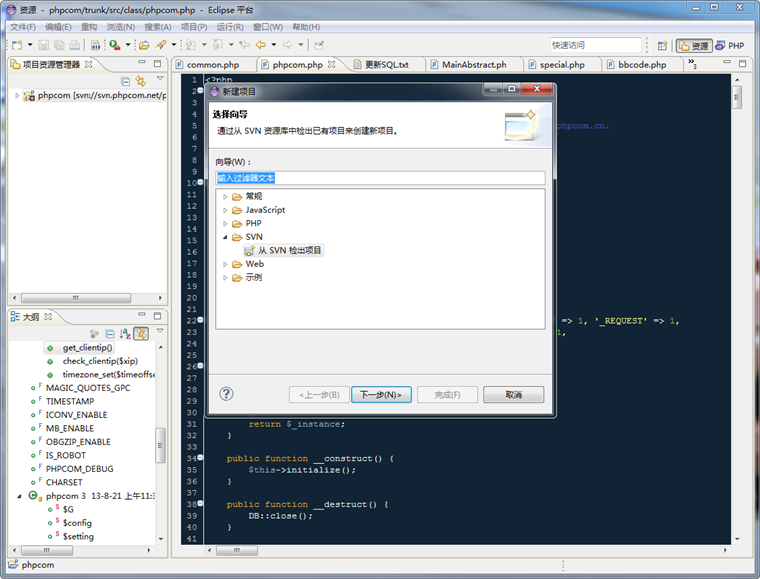Click link with editor icon in project explorer
The image size is (760, 579).
(x=141, y=81)
